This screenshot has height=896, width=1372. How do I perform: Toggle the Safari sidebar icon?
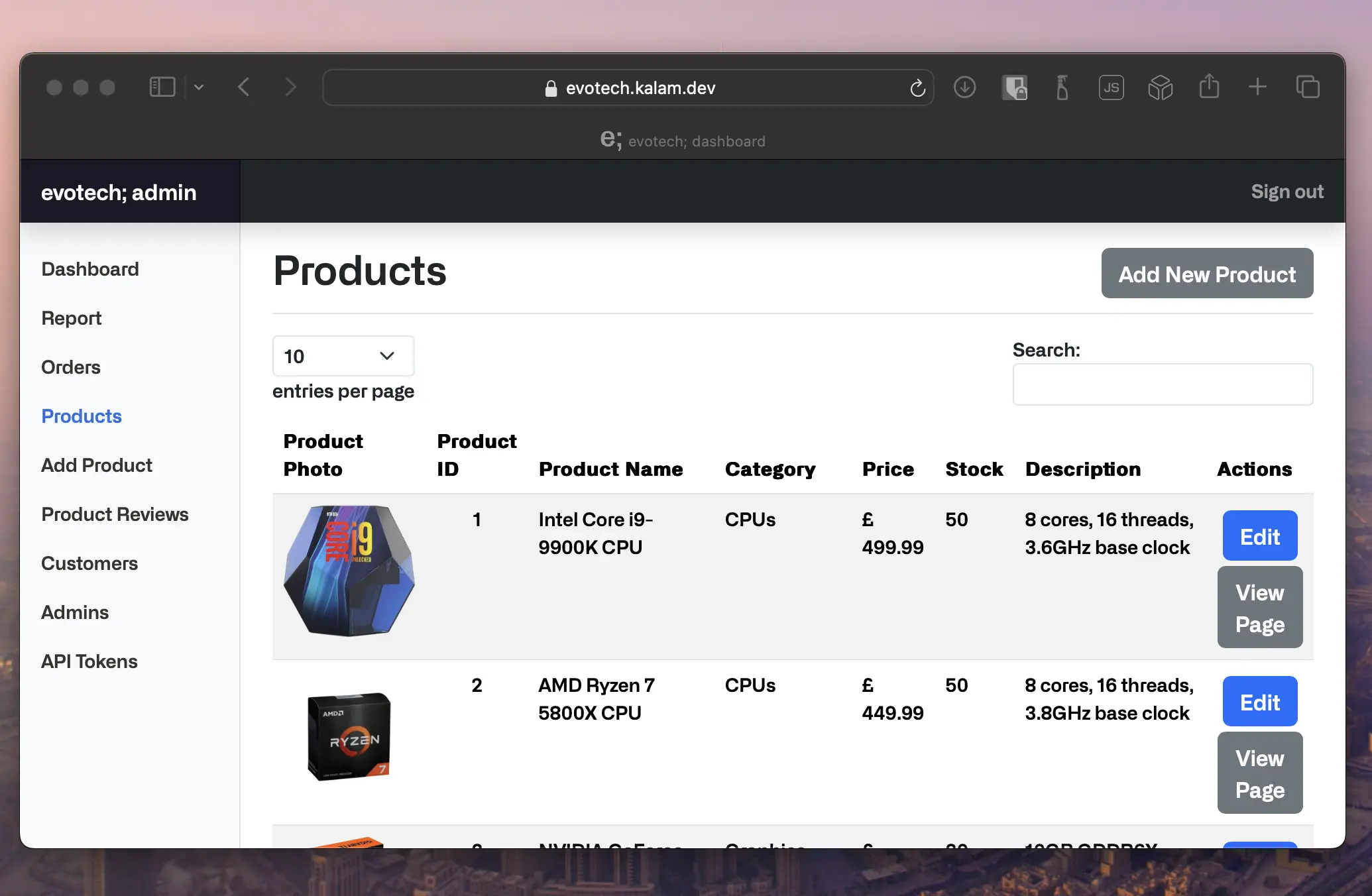(162, 87)
